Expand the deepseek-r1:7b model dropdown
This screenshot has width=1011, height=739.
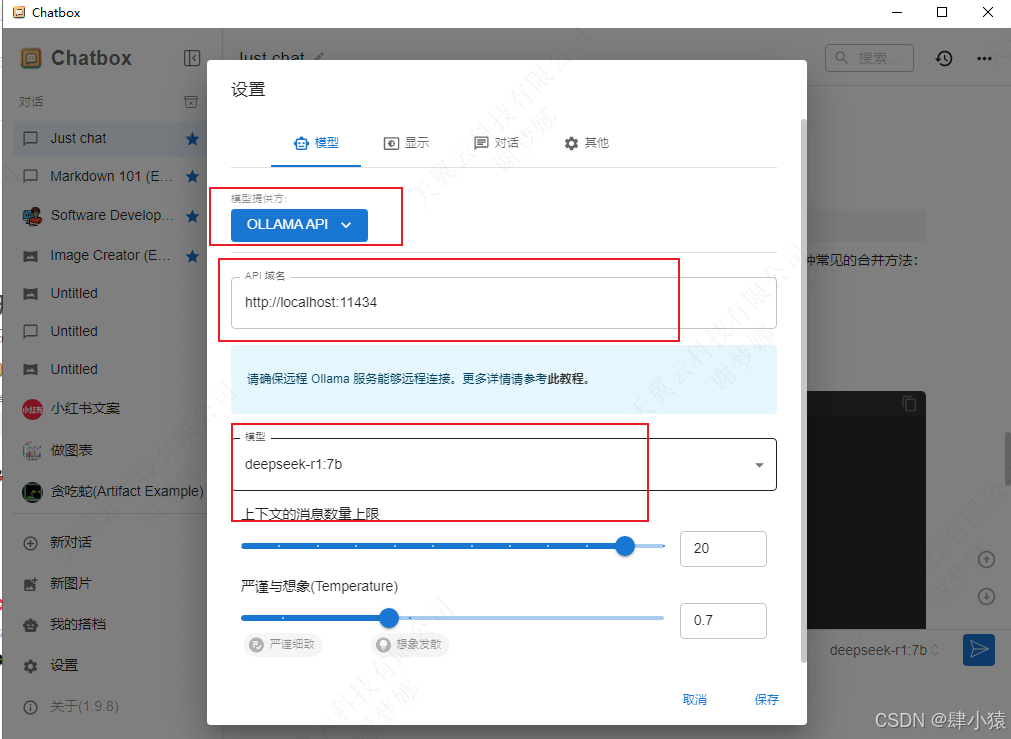tap(760, 465)
